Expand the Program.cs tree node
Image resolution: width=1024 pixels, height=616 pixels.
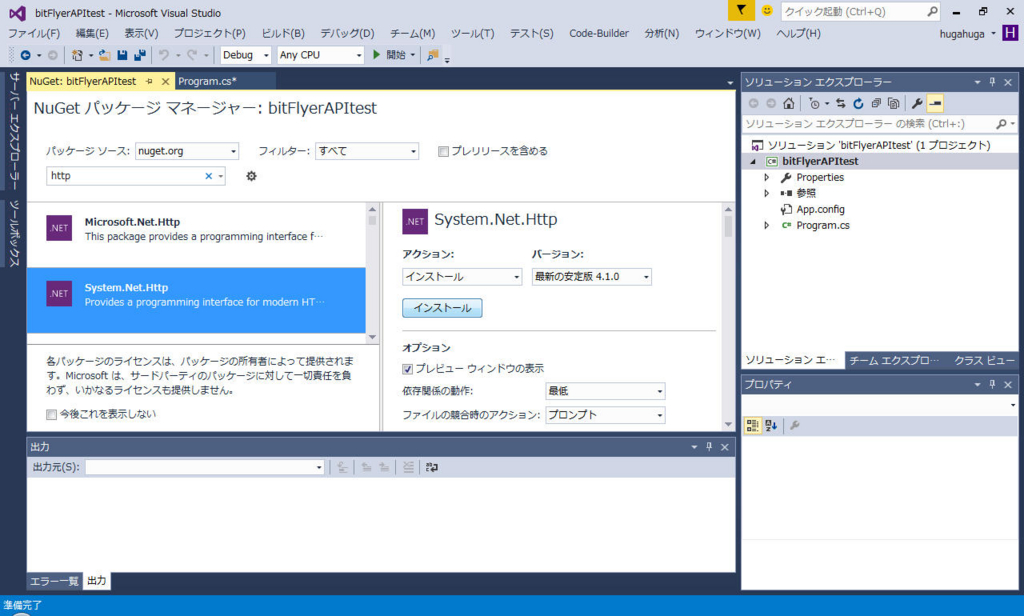pos(767,225)
